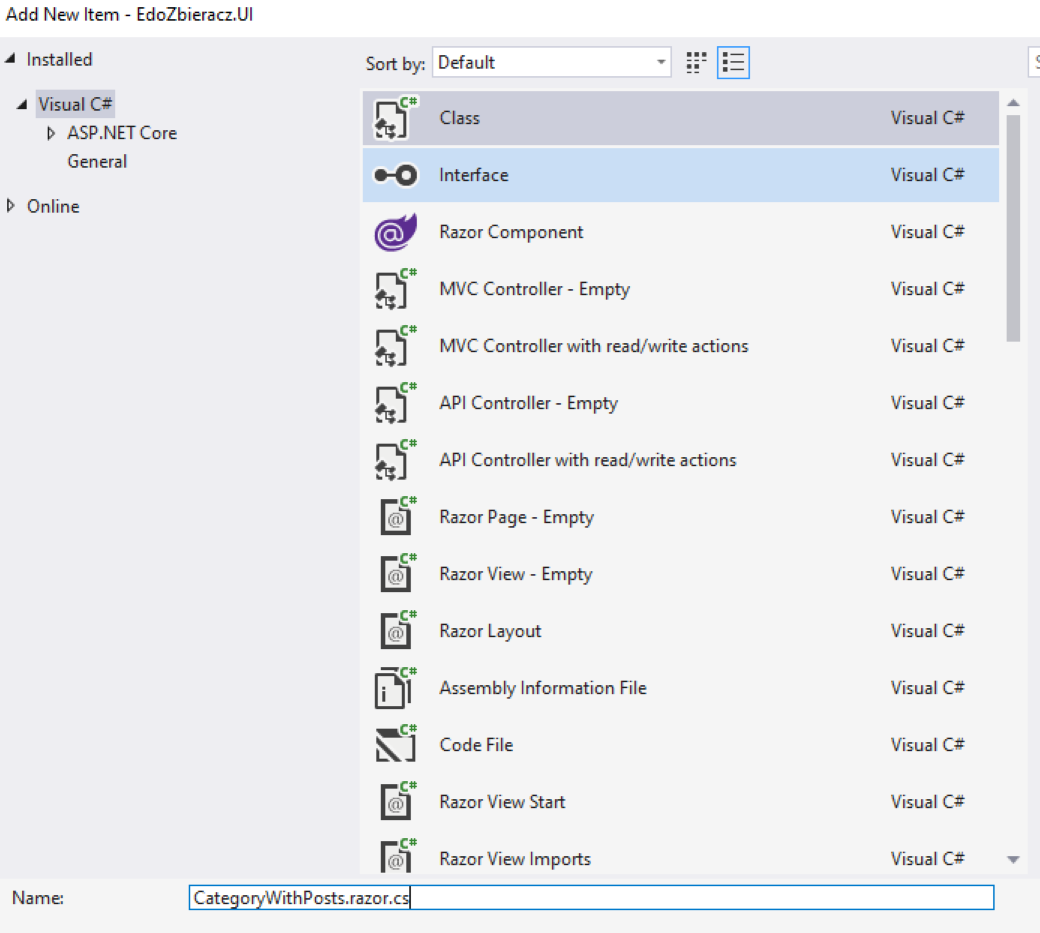Pick the Razor View Start icon
This screenshot has height=933, width=1040.
[398, 801]
